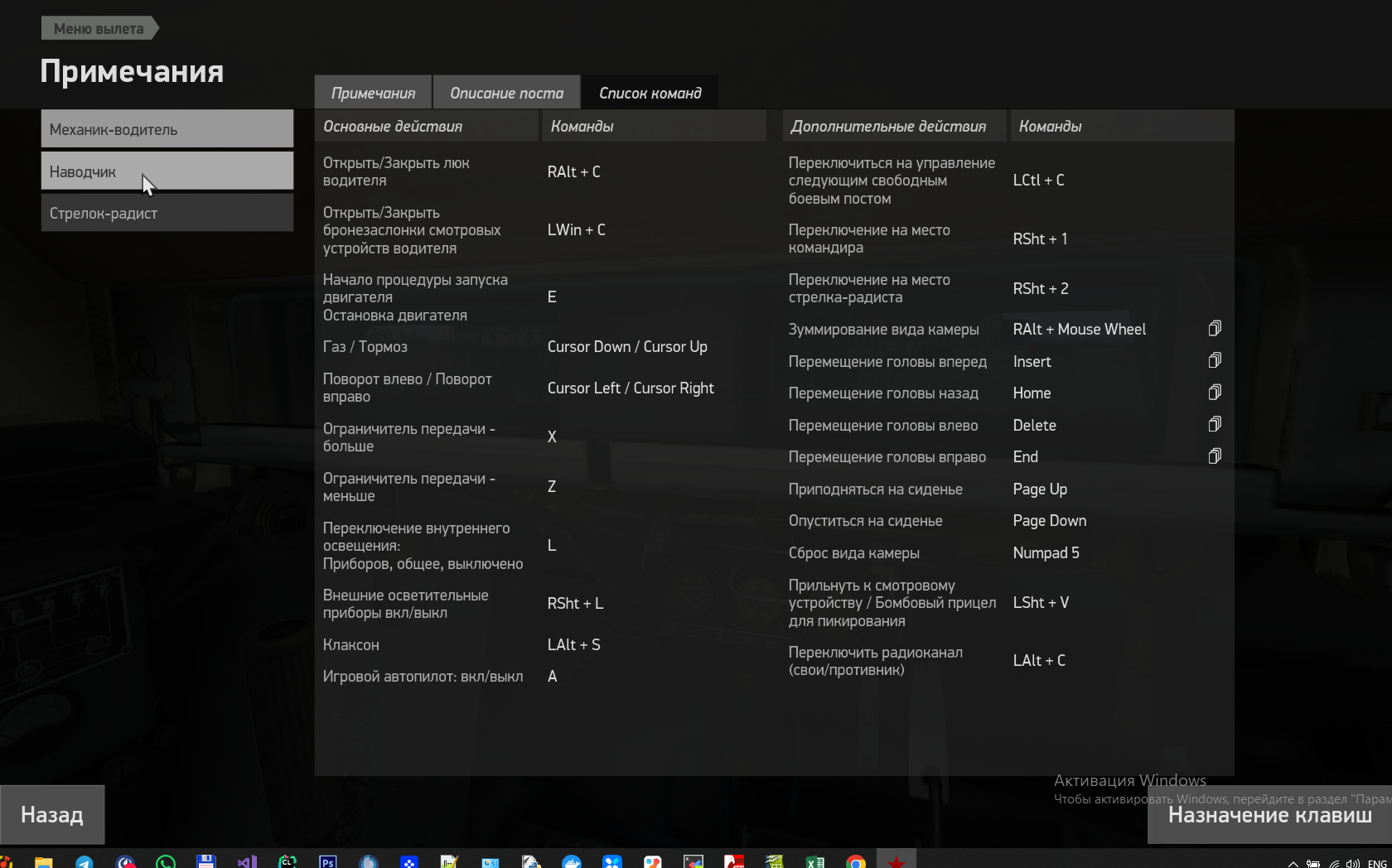Screen dimensions: 1392x868
Task: Select the Список команд tab
Action: [650, 93]
